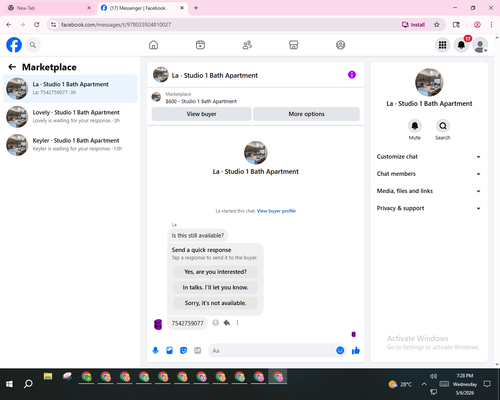Open the Friends icon in top navigation
Image resolution: width=500 pixels, height=400 pixels.
pos(247,45)
